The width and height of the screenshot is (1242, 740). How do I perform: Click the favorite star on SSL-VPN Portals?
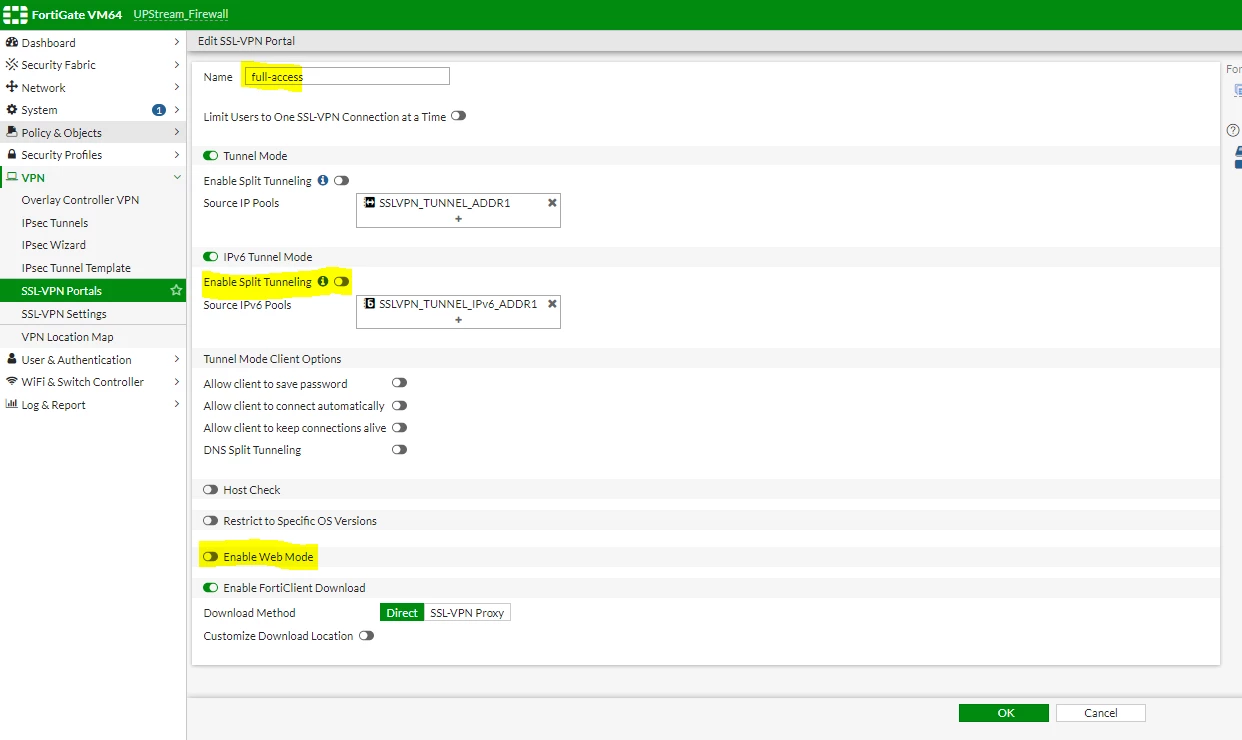176,290
